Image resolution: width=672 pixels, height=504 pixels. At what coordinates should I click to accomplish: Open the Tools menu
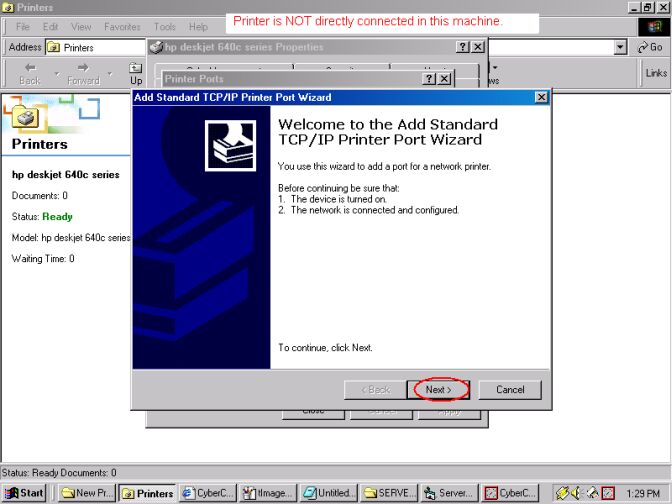pyautogui.click(x=165, y=26)
